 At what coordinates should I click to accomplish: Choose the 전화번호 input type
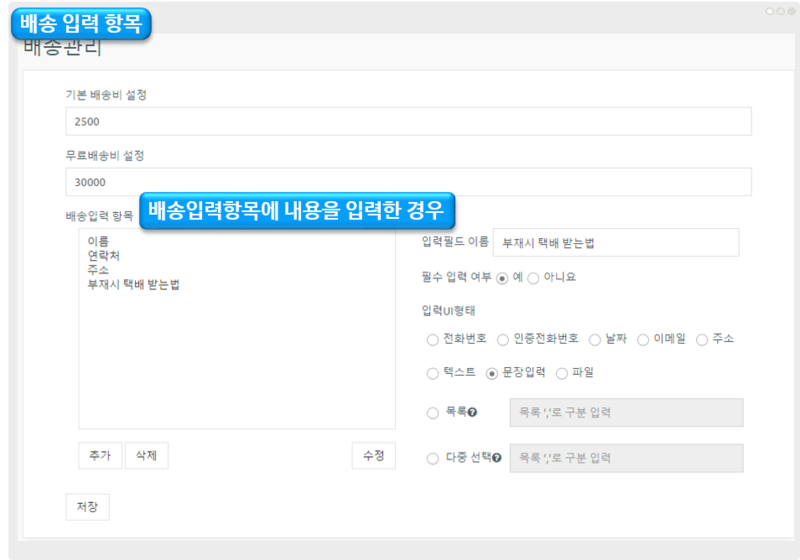(433, 339)
